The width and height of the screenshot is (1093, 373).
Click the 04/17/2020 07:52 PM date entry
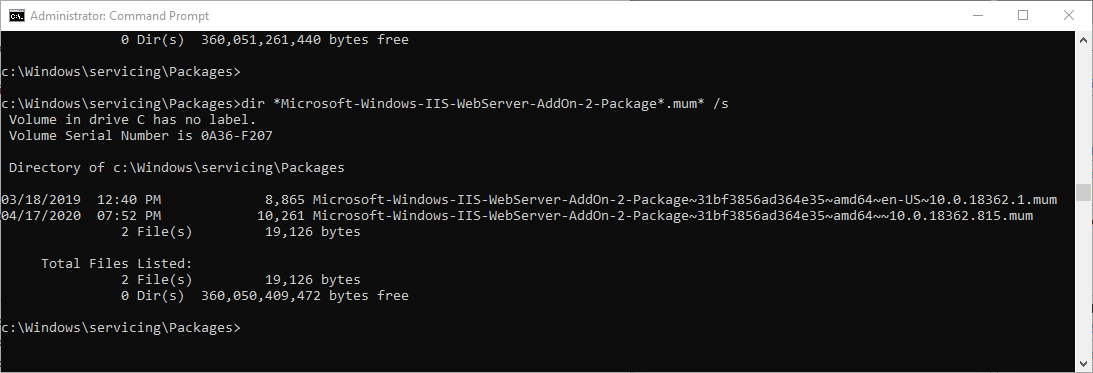click(x=81, y=216)
